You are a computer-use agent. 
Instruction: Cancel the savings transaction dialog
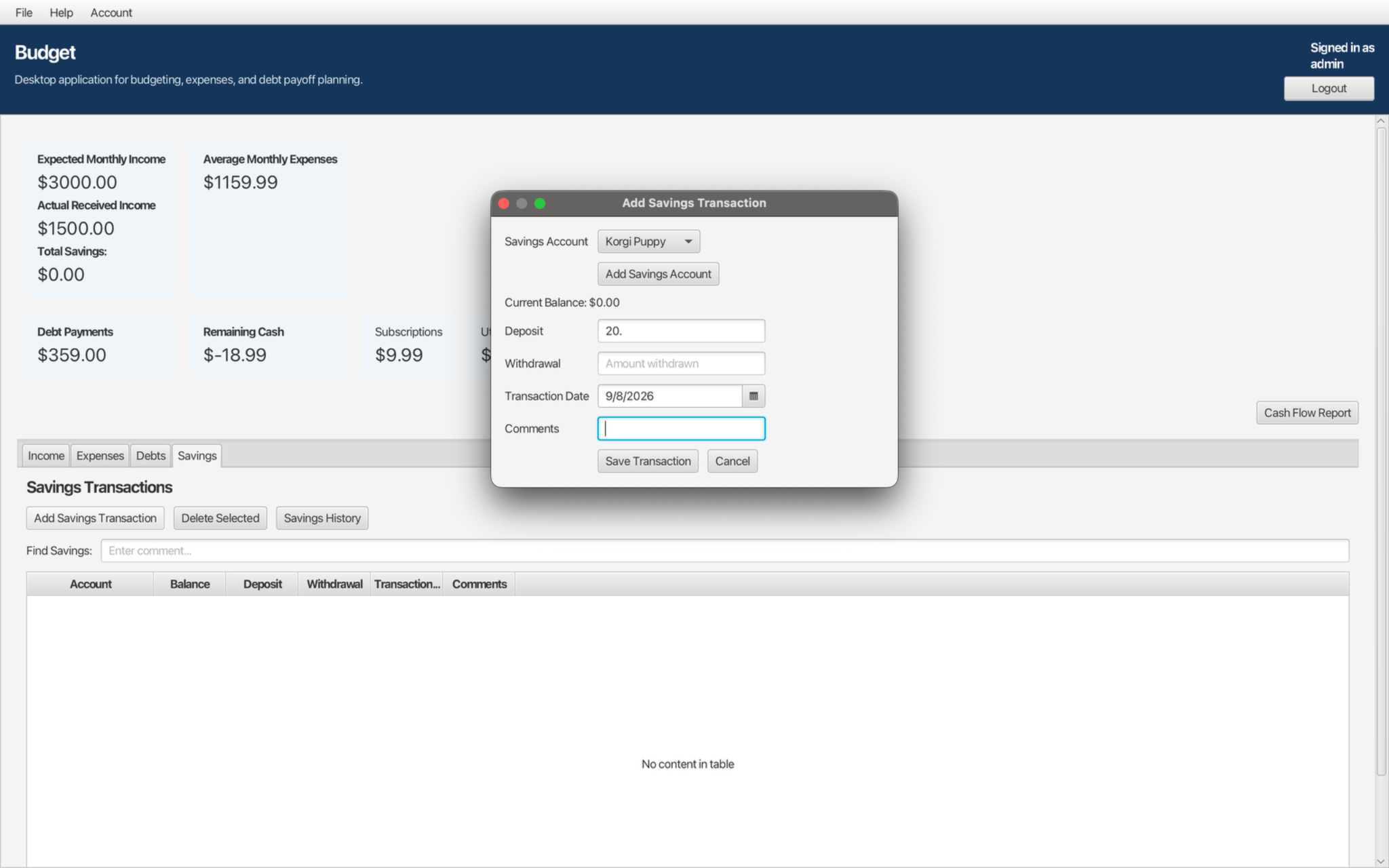[x=732, y=461]
